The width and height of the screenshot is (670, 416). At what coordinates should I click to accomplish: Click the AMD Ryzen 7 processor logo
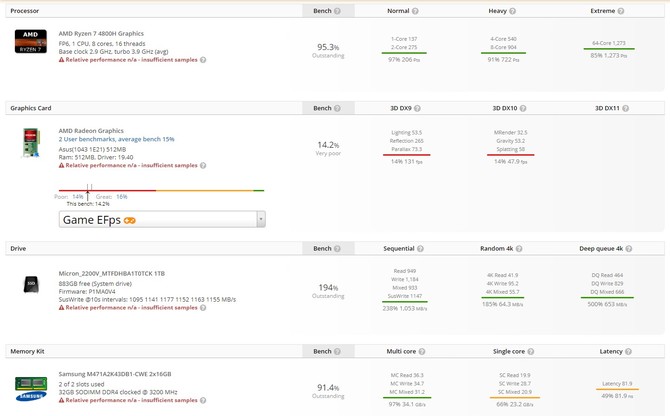coord(31,41)
